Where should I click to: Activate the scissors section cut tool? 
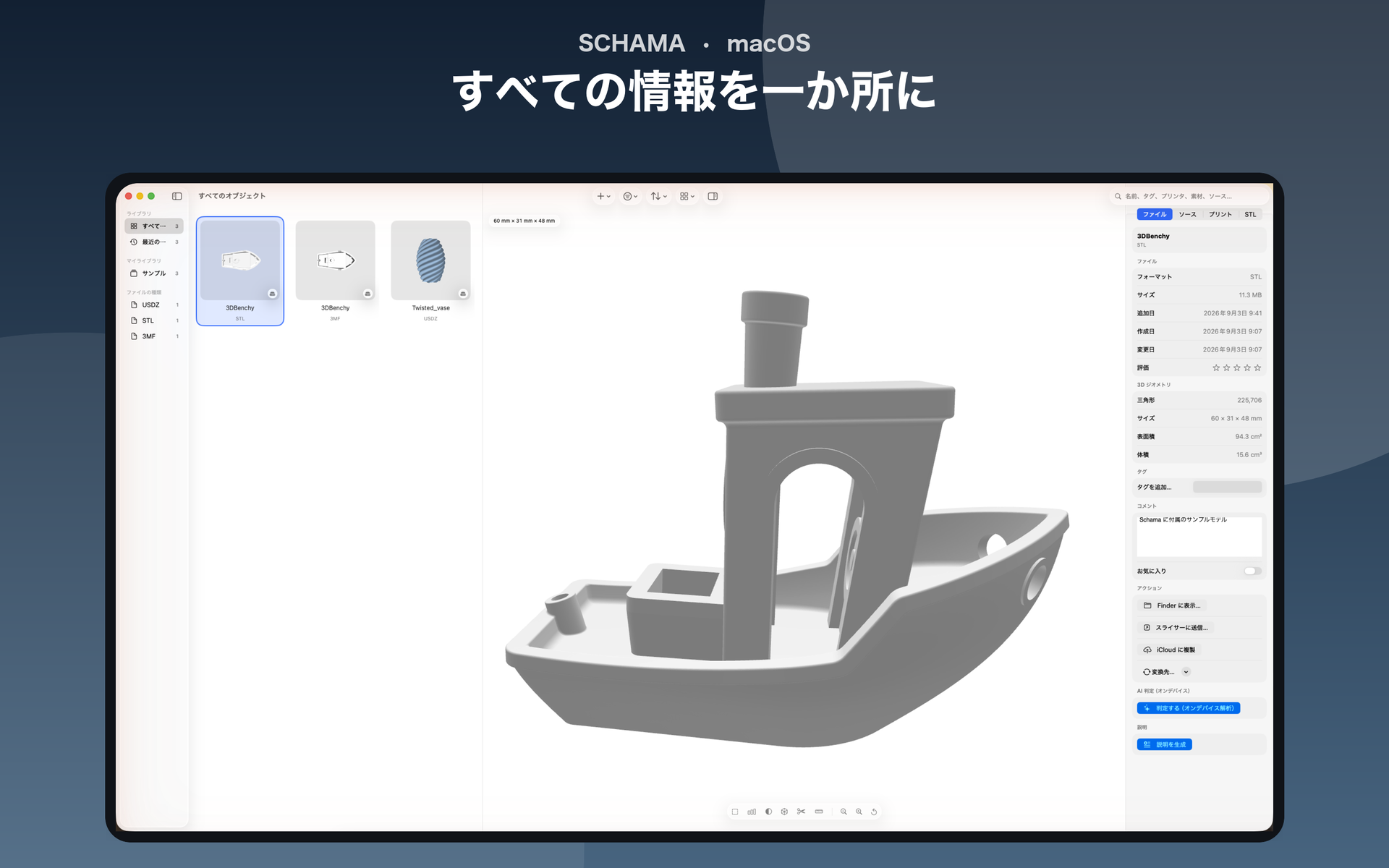point(801,812)
